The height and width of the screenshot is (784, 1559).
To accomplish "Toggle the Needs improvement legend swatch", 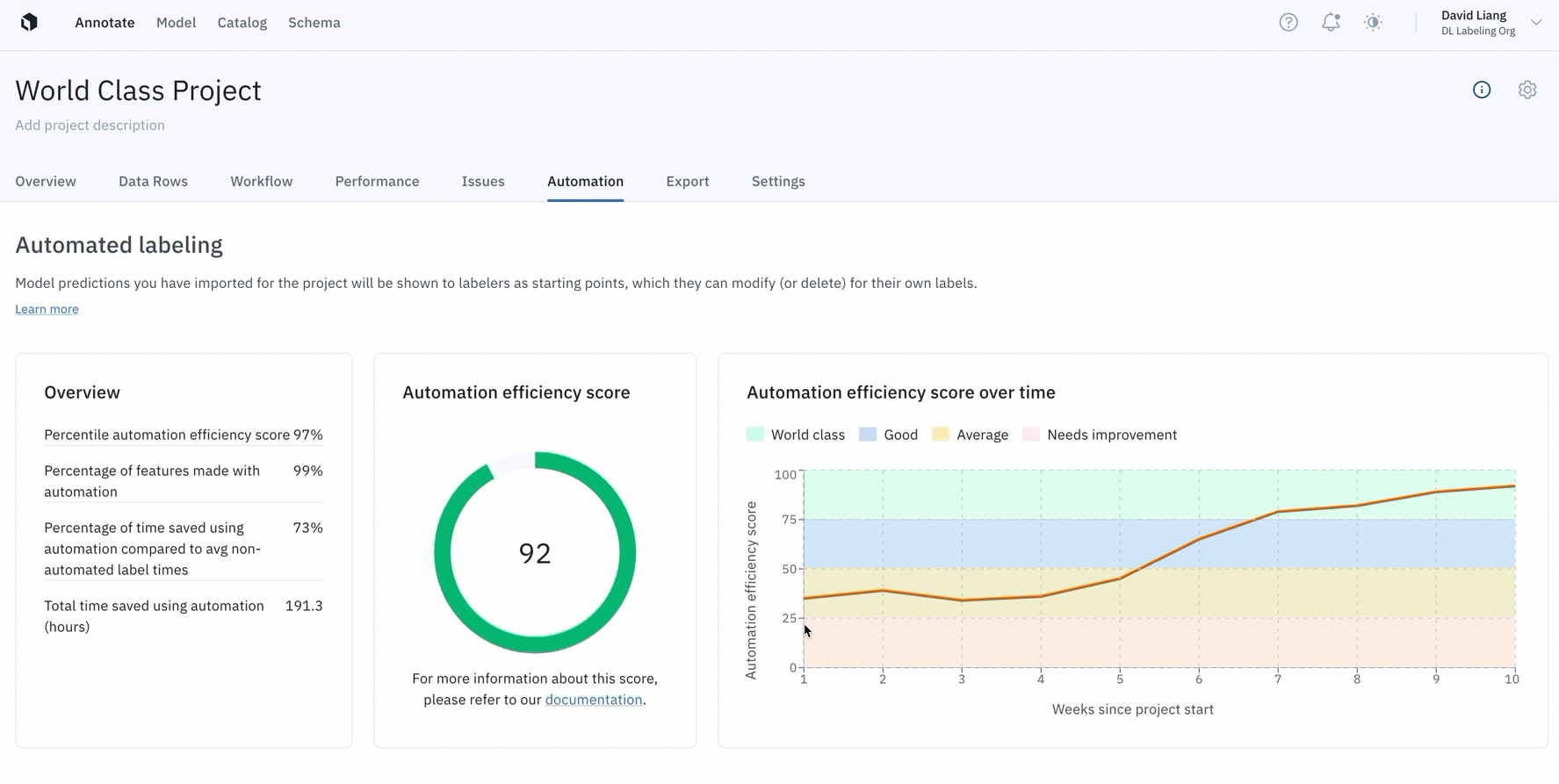I will (x=1031, y=435).
